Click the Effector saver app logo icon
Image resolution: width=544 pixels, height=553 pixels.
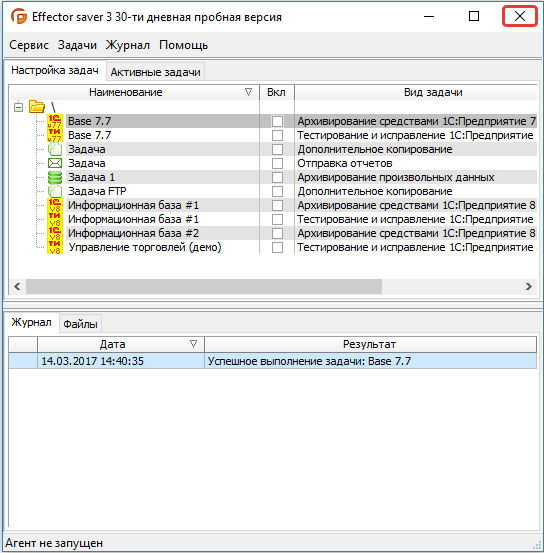(x=19, y=17)
